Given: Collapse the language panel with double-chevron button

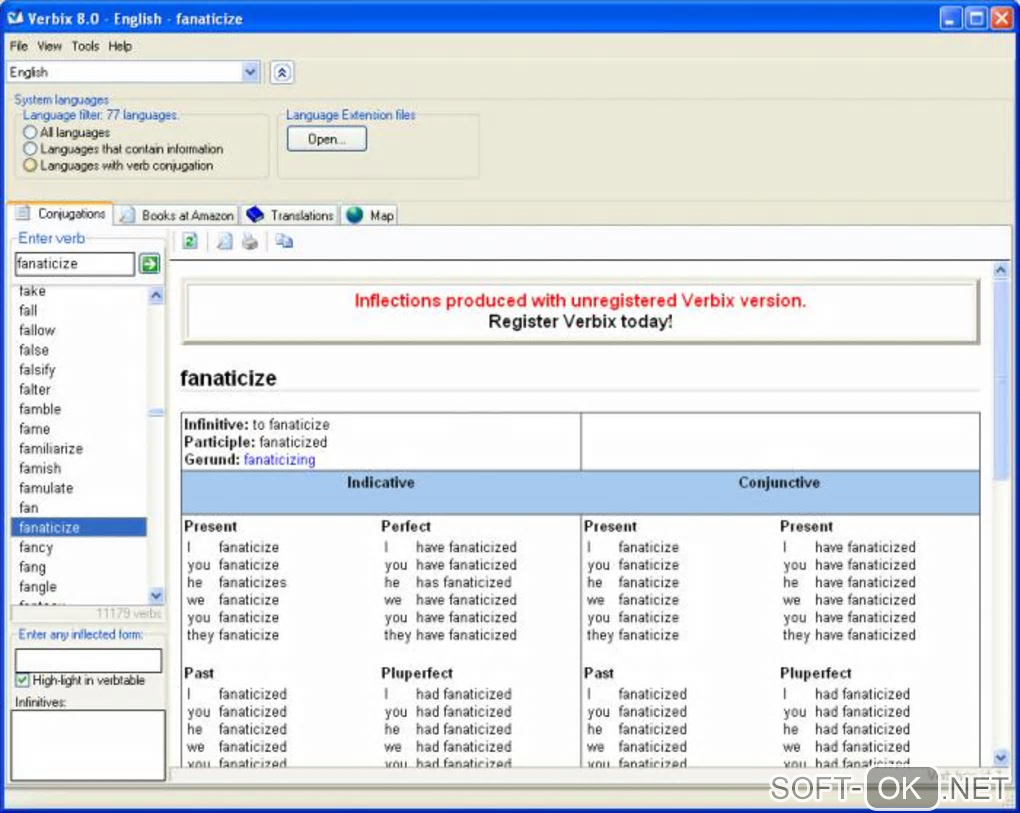Looking at the screenshot, I should pos(282,72).
